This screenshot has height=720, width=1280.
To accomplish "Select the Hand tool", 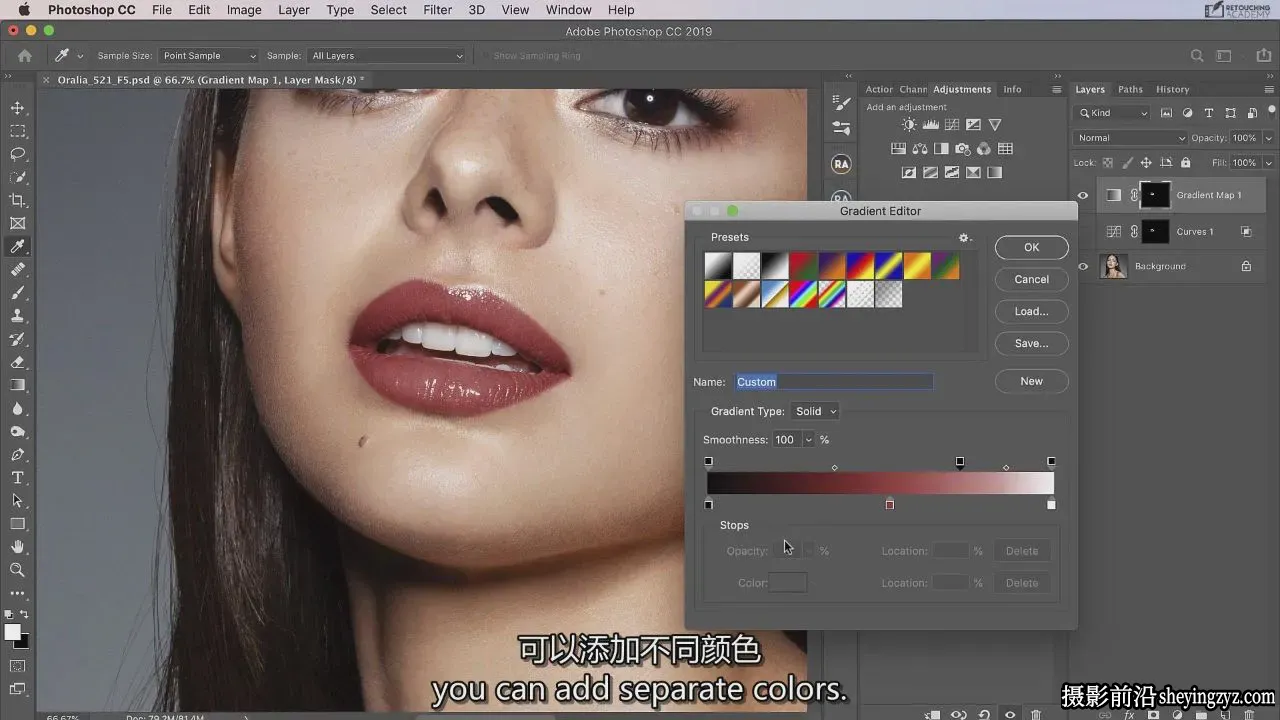I will click(x=17, y=547).
